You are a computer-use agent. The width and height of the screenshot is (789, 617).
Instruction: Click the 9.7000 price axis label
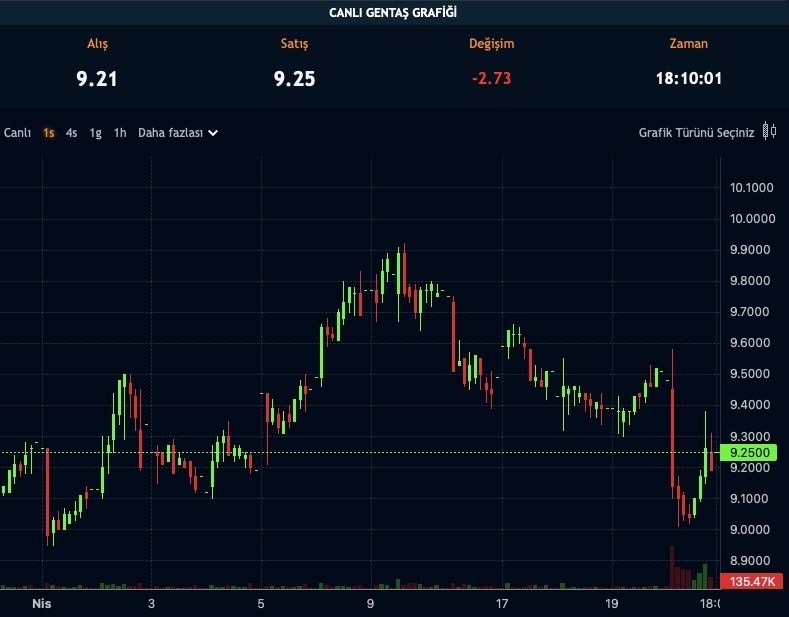click(750, 312)
